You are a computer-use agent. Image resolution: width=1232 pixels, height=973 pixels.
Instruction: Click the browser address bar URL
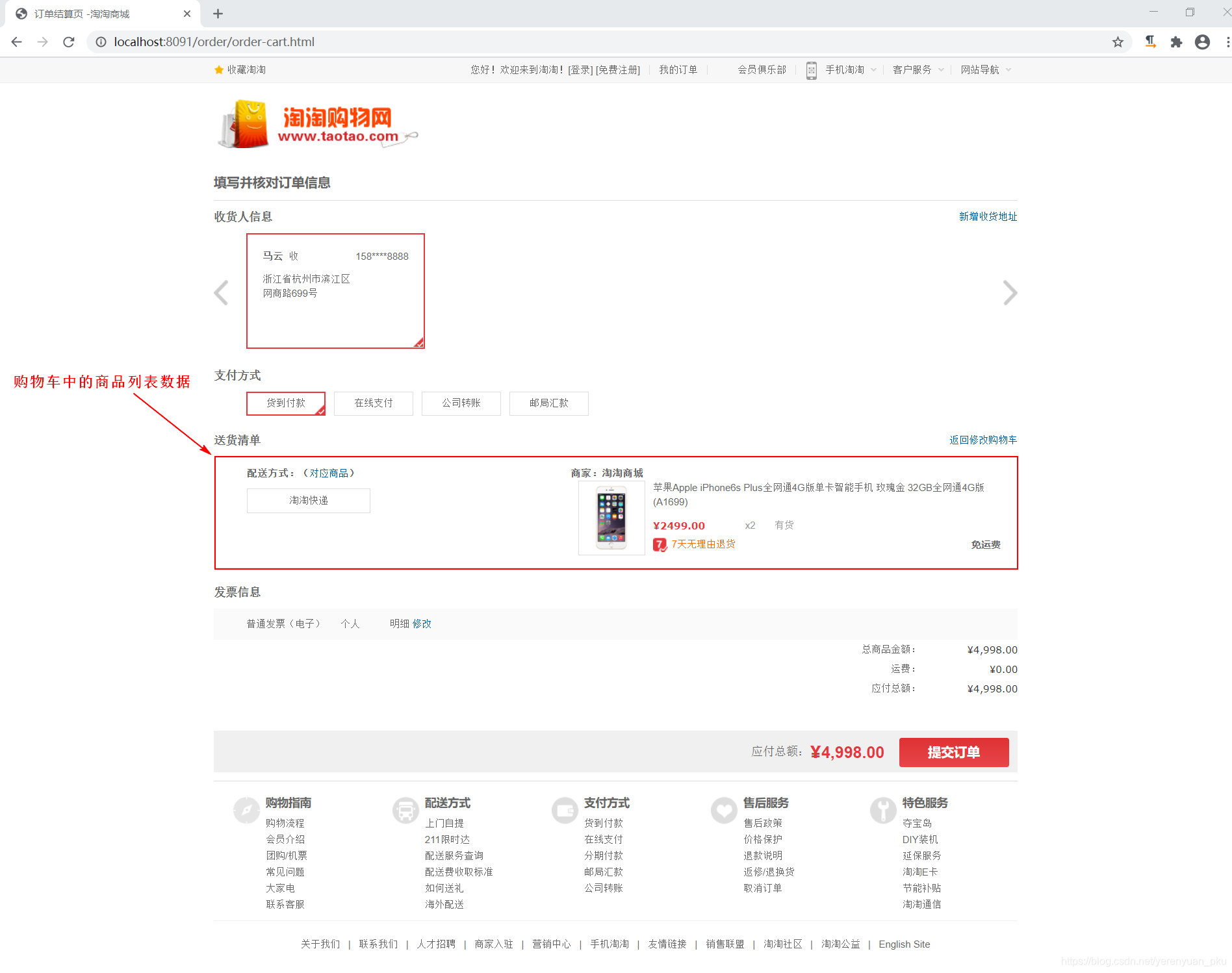click(x=214, y=42)
